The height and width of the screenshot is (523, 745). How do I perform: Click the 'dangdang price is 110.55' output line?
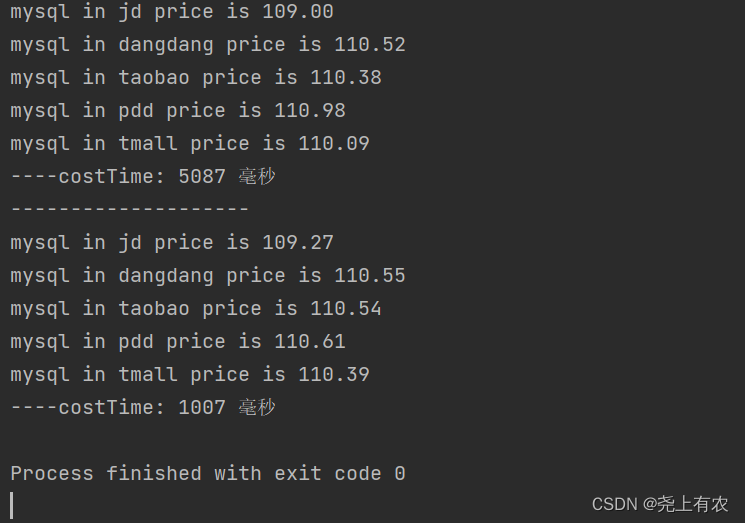208,276
